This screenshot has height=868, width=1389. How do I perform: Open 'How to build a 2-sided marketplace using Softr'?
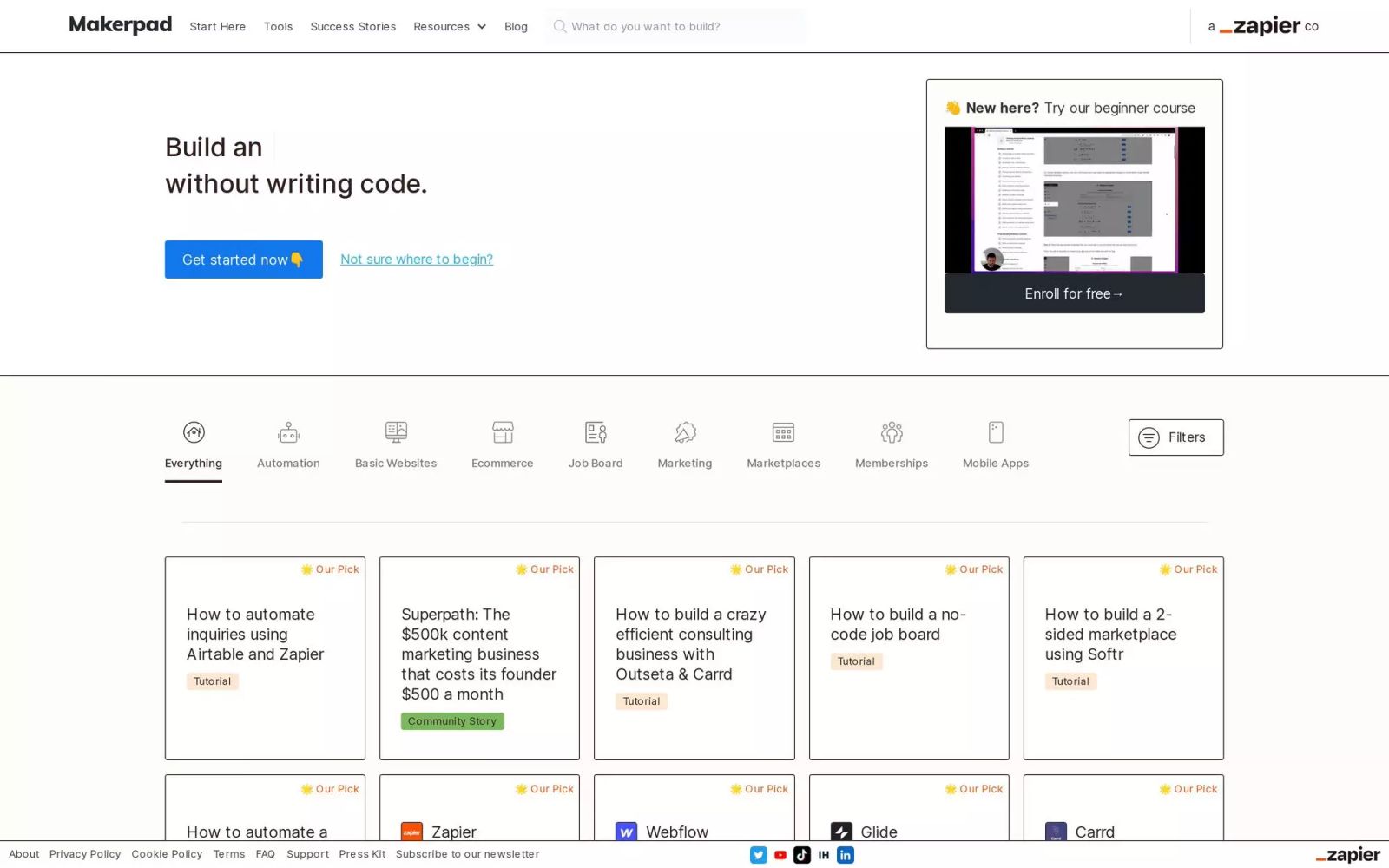(1123, 658)
